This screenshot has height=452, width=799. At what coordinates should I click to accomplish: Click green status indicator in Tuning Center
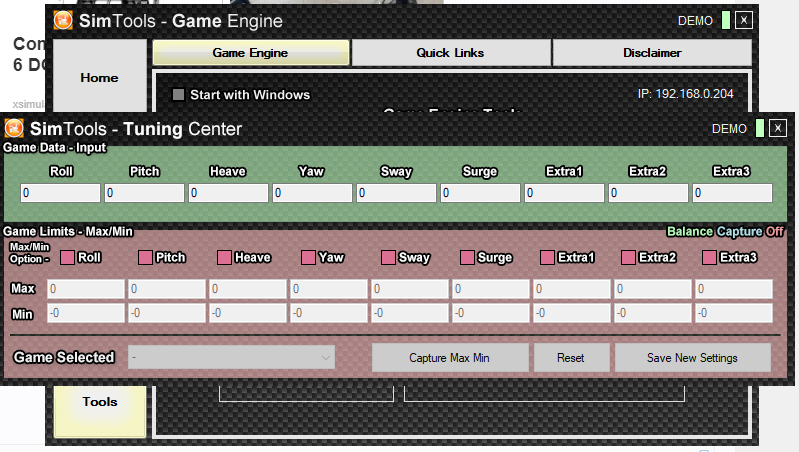click(x=760, y=128)
